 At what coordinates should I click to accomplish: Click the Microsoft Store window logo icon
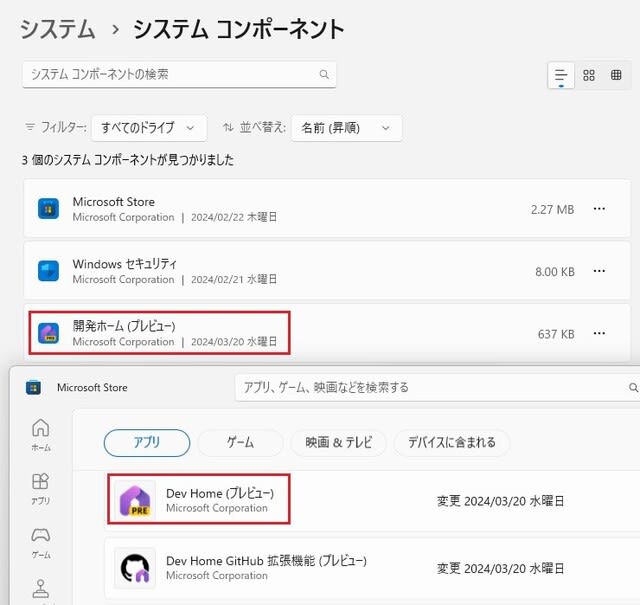point(33,387)
